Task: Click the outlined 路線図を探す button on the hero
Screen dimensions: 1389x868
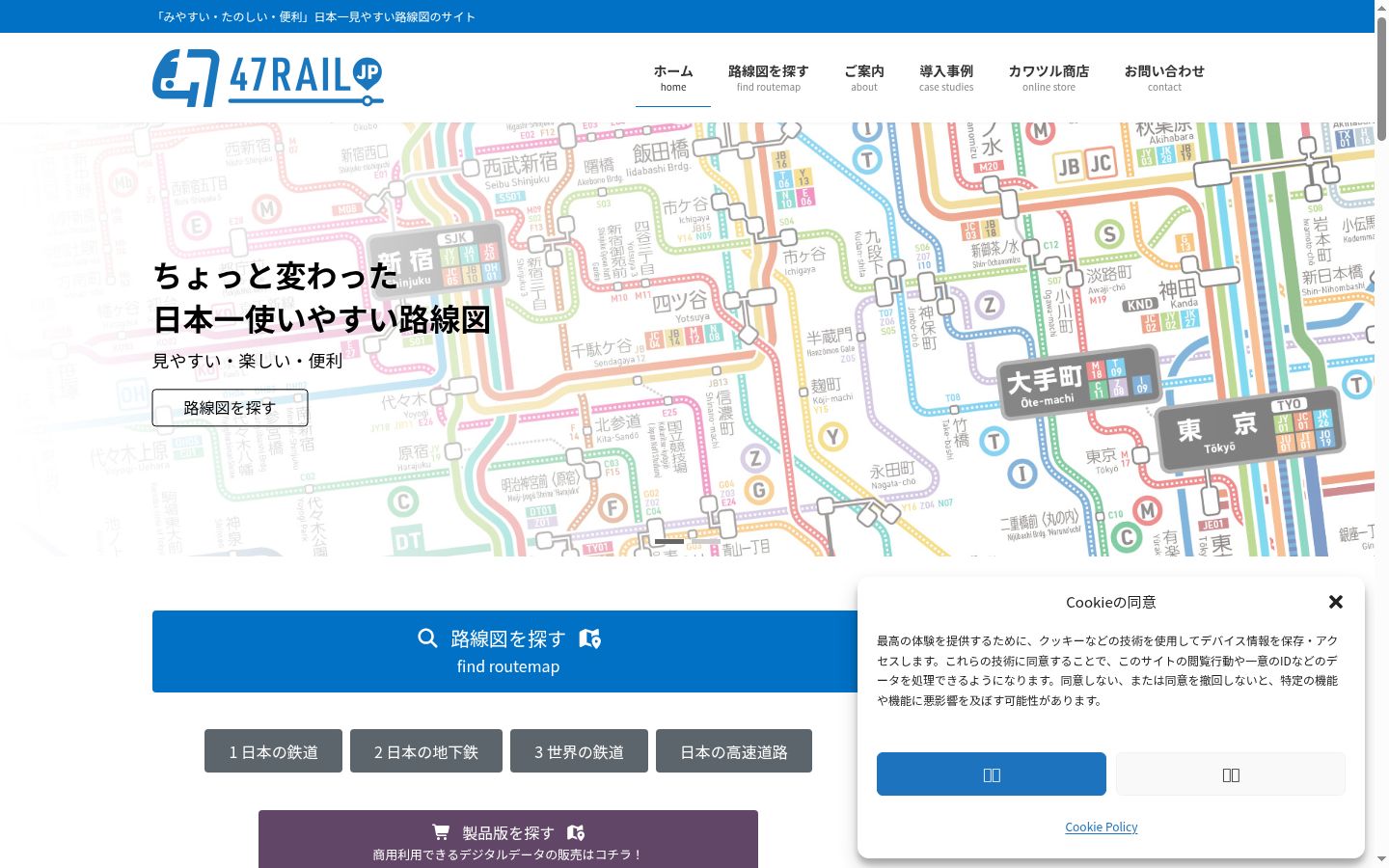Action: (230, 408)
